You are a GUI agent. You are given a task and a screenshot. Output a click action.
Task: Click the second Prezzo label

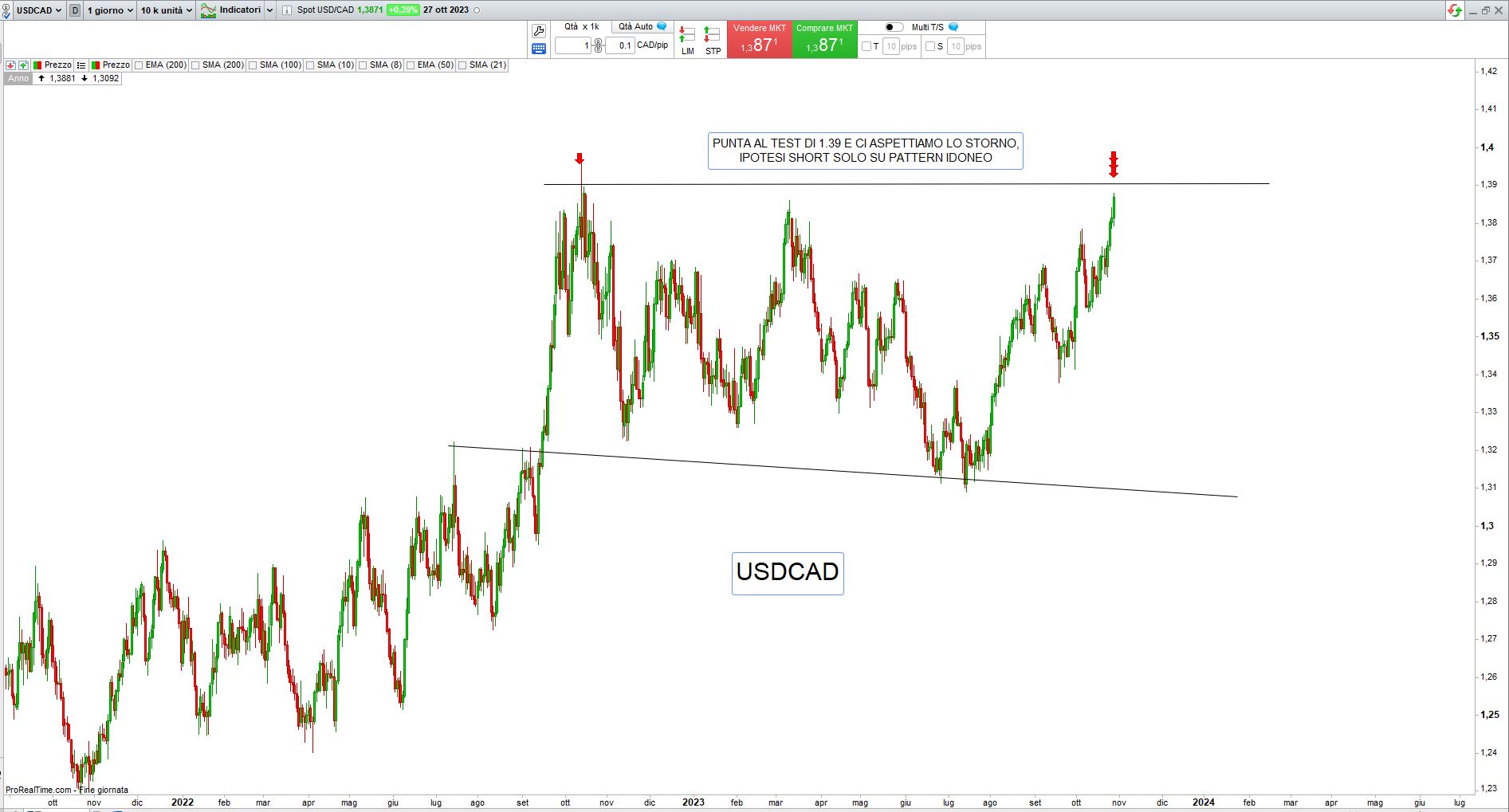pos(116,65)
